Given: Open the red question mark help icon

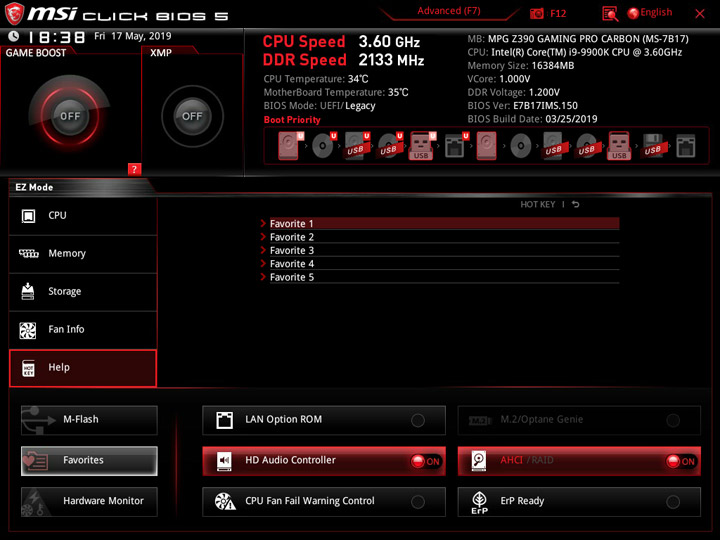Looking at the screenshot, I should tap(134, 169).
